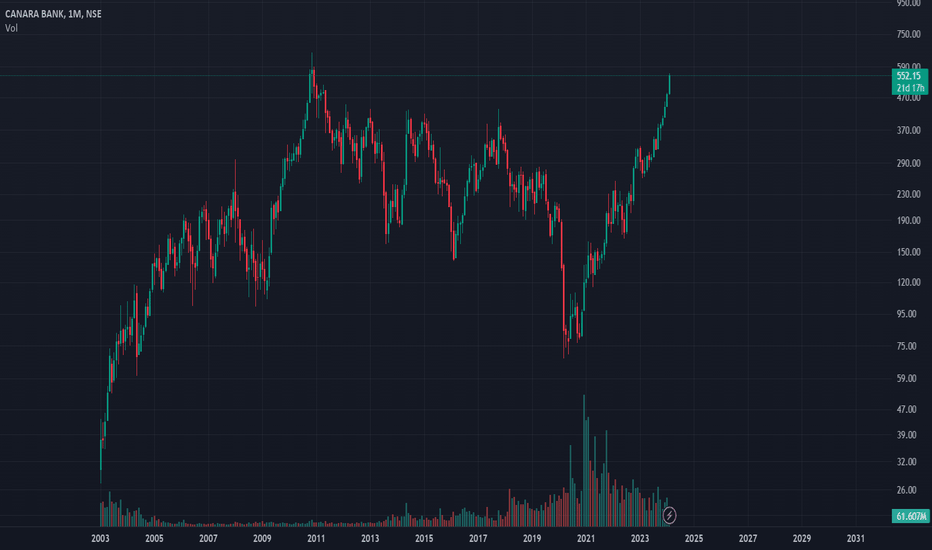This screenshot has height=550, width=932.
Task: Click the 230.00 price axis label
Action: pos(909,194)
